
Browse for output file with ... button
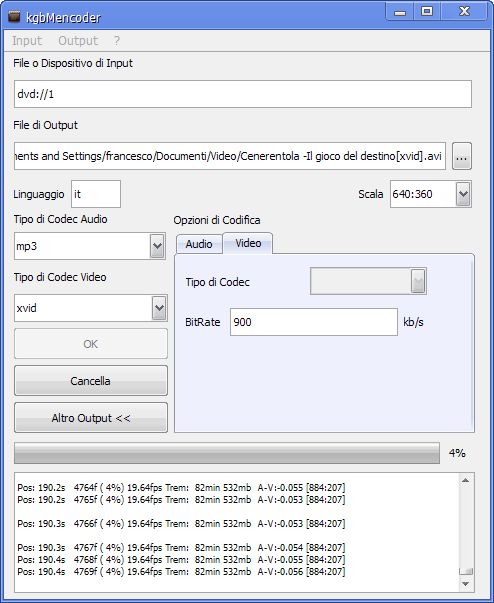[461, 157]
